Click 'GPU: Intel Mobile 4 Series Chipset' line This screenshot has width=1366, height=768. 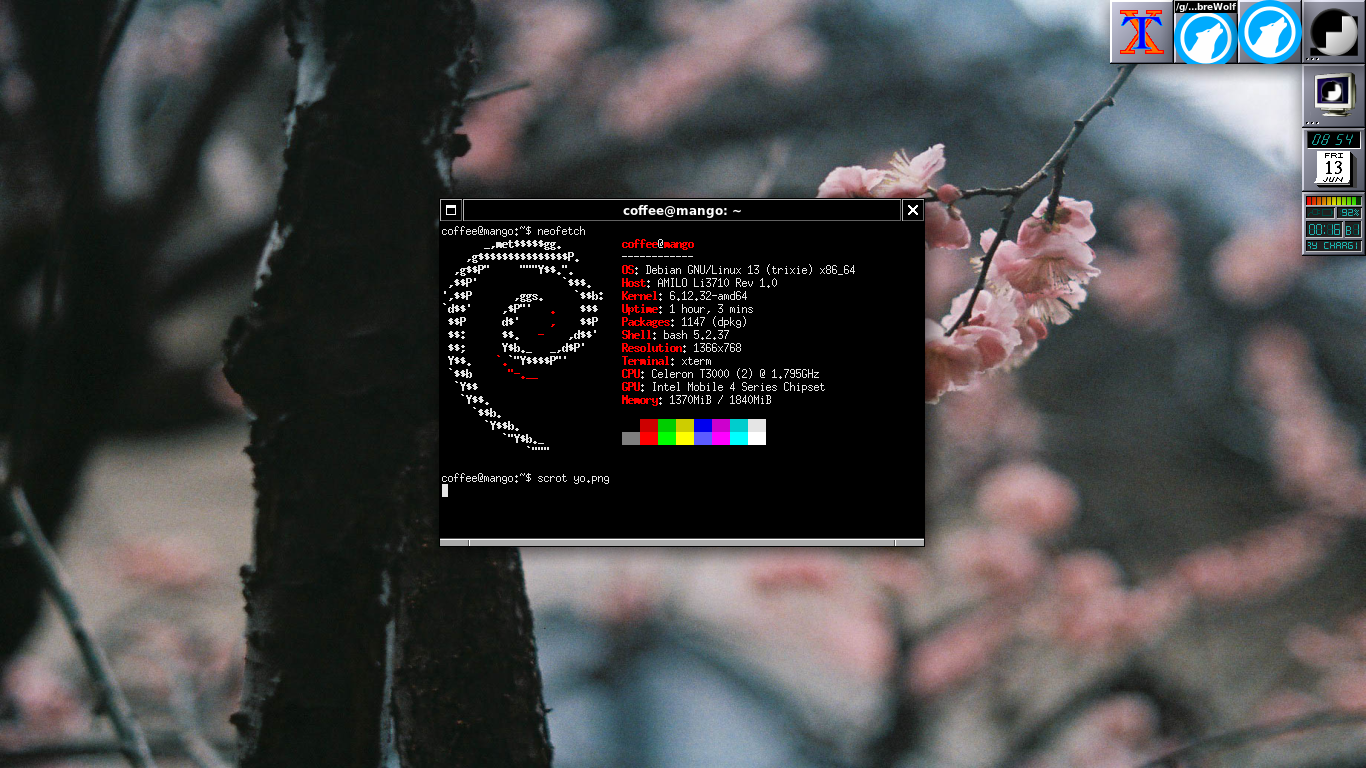click(x=723, y=387)
